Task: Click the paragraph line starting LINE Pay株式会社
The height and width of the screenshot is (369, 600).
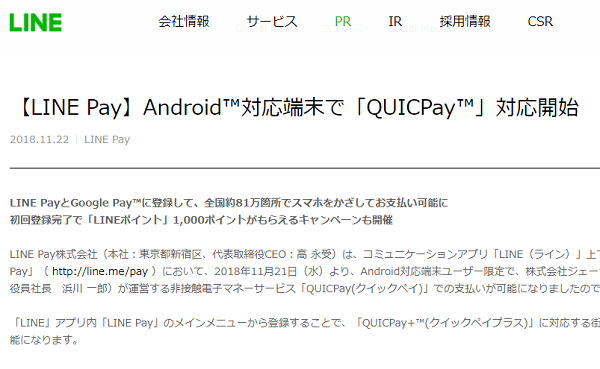Action: pos(305,254)
